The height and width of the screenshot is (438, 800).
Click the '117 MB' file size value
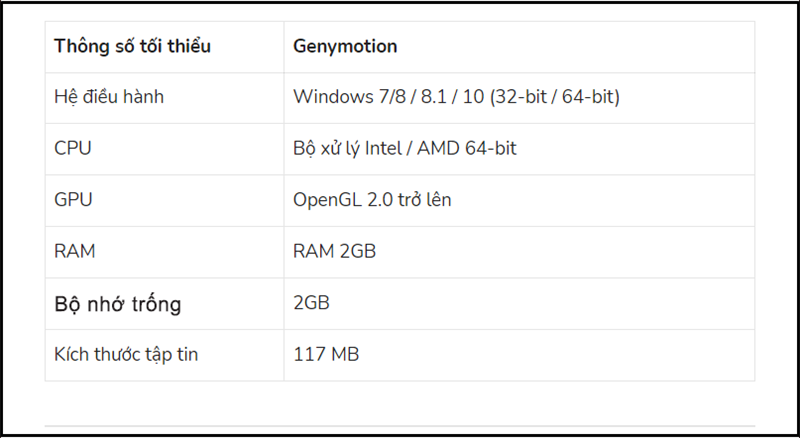coord(326,354)
